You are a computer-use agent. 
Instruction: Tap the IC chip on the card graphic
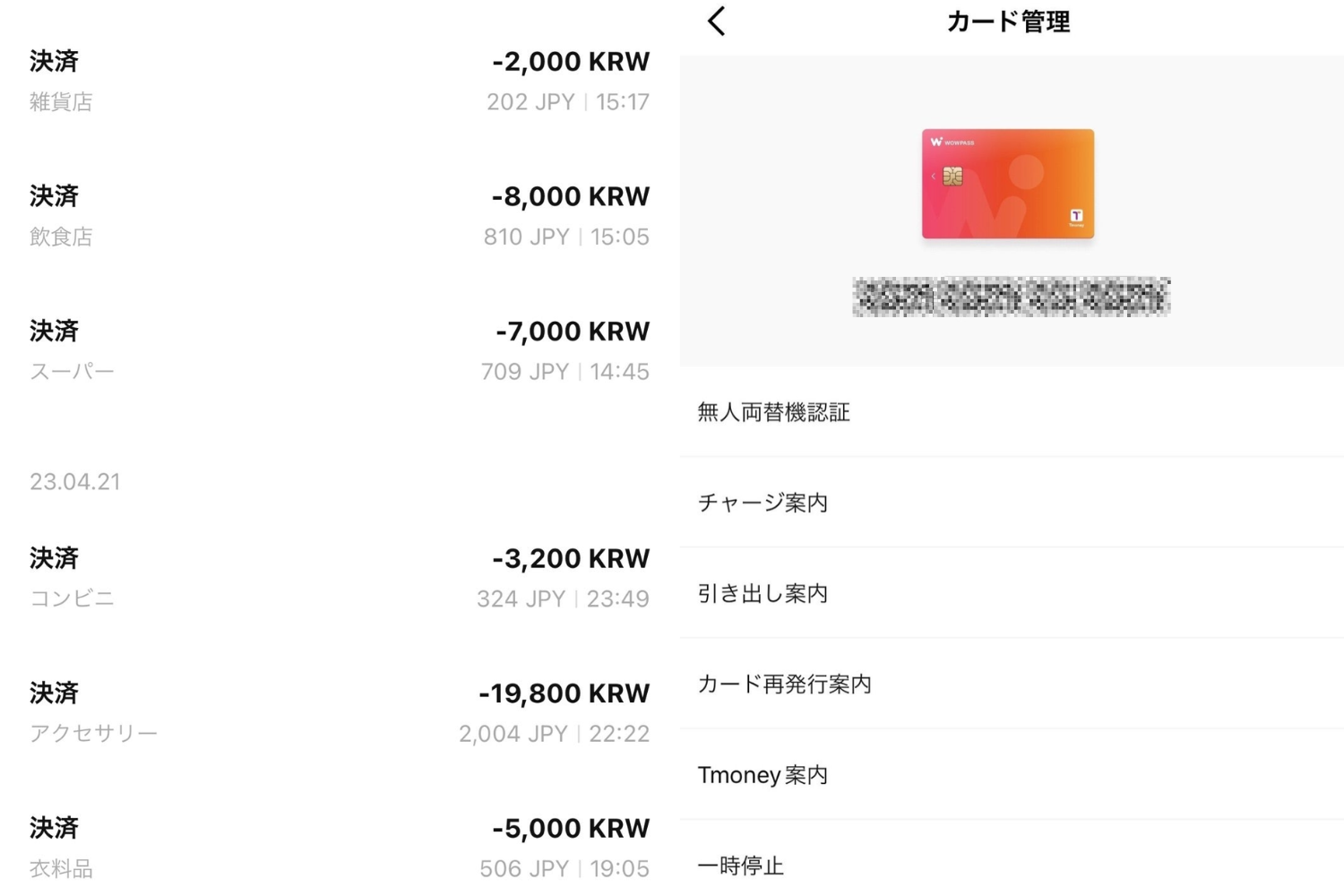tap(952, 177)
